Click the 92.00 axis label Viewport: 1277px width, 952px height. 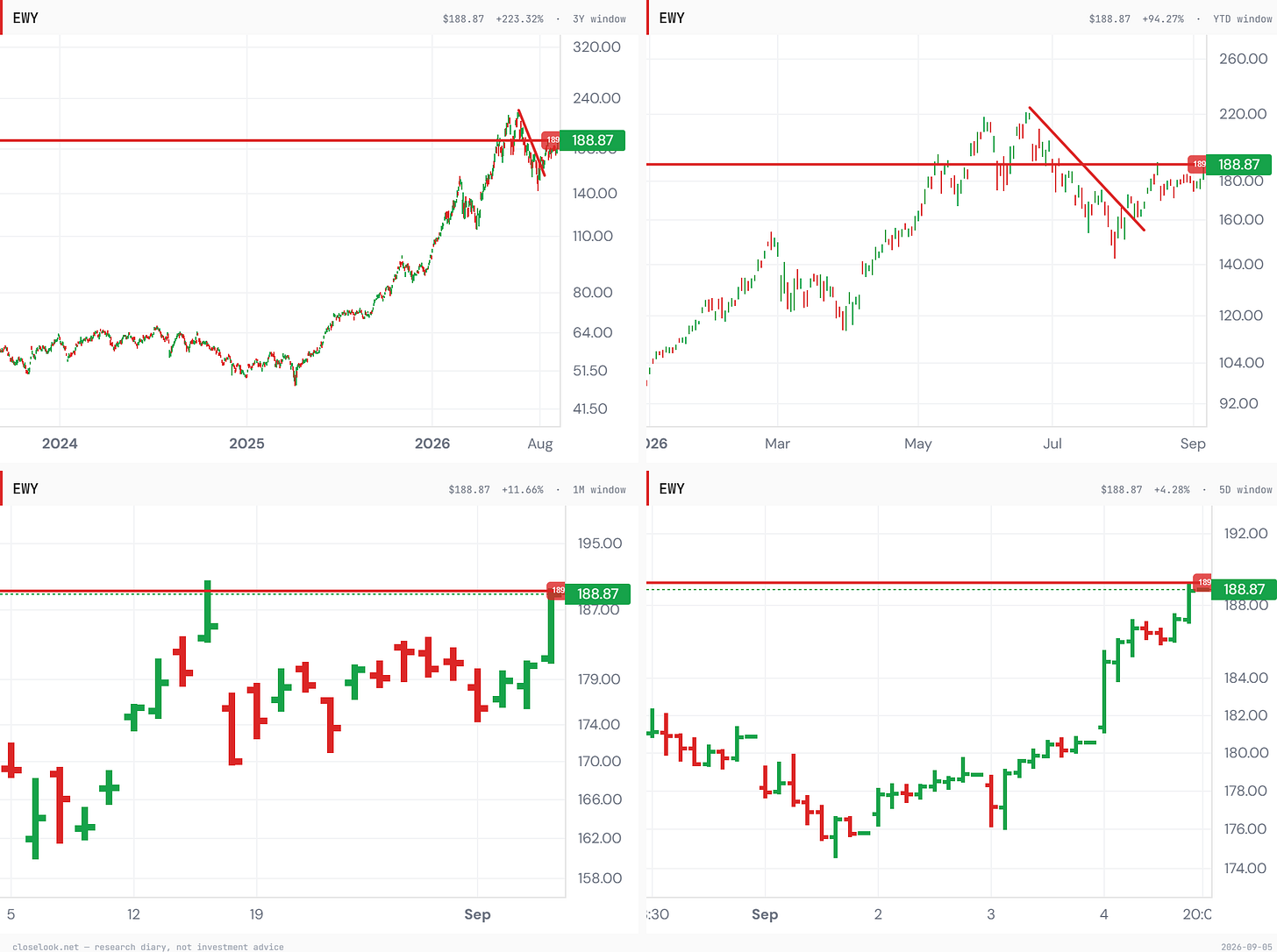coord(1239,403)
